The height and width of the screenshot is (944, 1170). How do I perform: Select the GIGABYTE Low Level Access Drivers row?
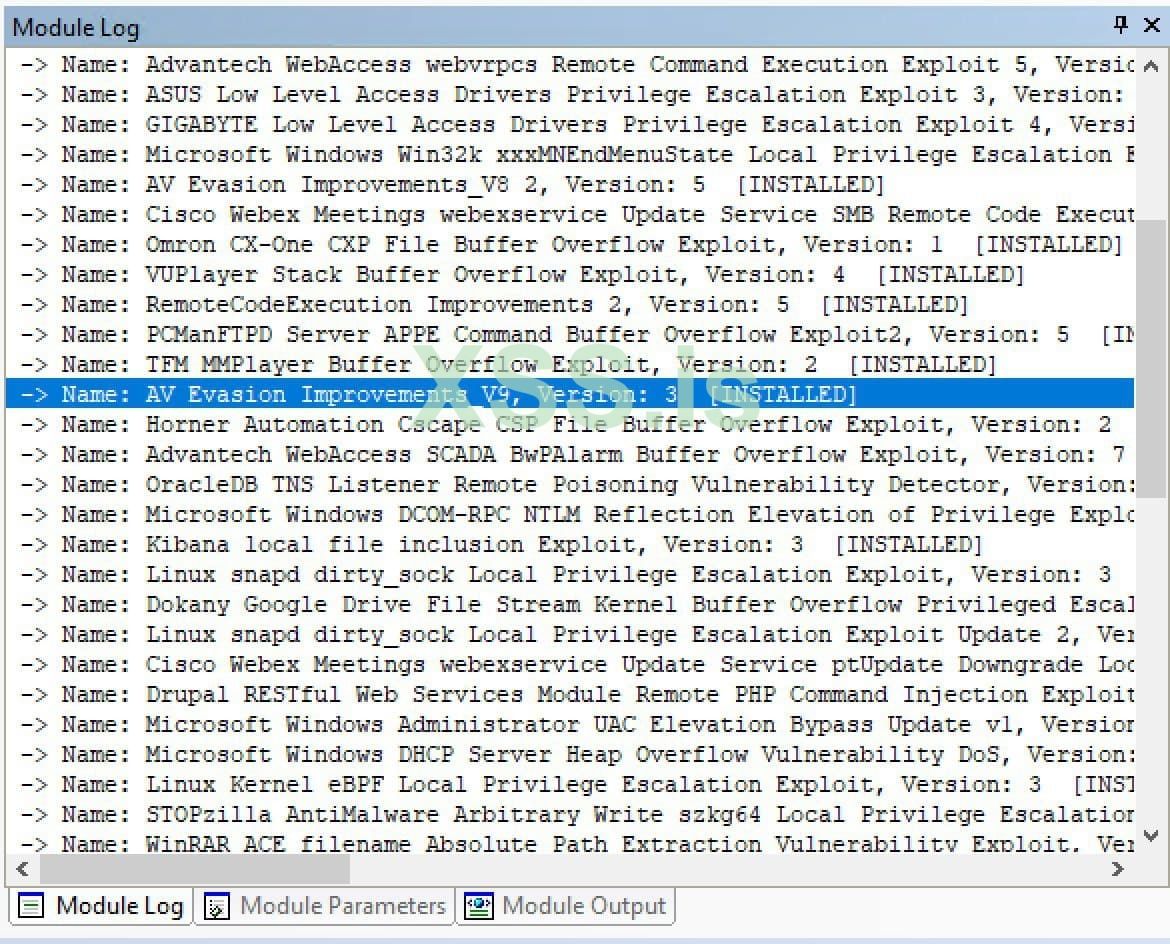coord(570,125)
